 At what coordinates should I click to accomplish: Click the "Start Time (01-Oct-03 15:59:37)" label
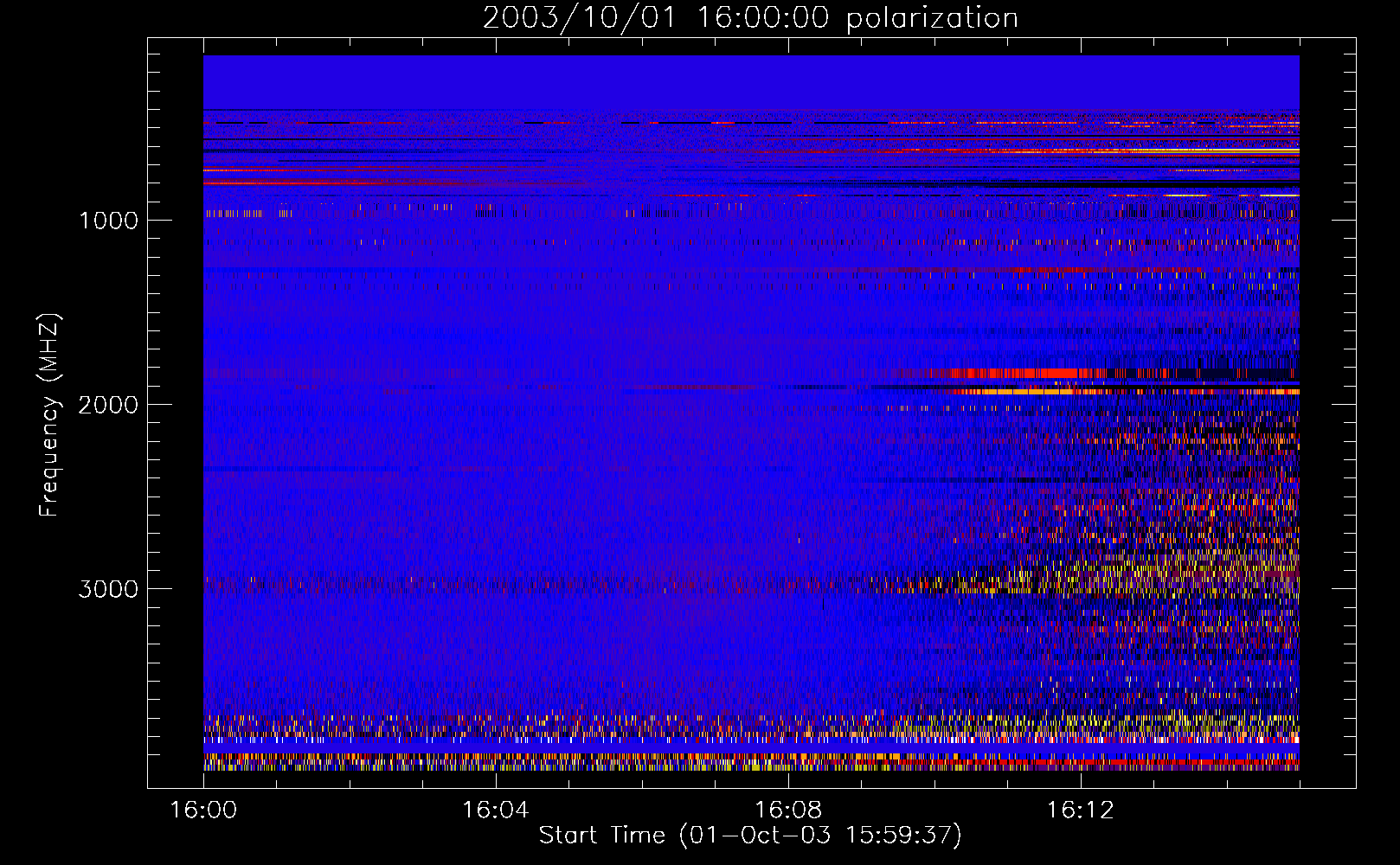pyautogui.click(x=750, y=836)
